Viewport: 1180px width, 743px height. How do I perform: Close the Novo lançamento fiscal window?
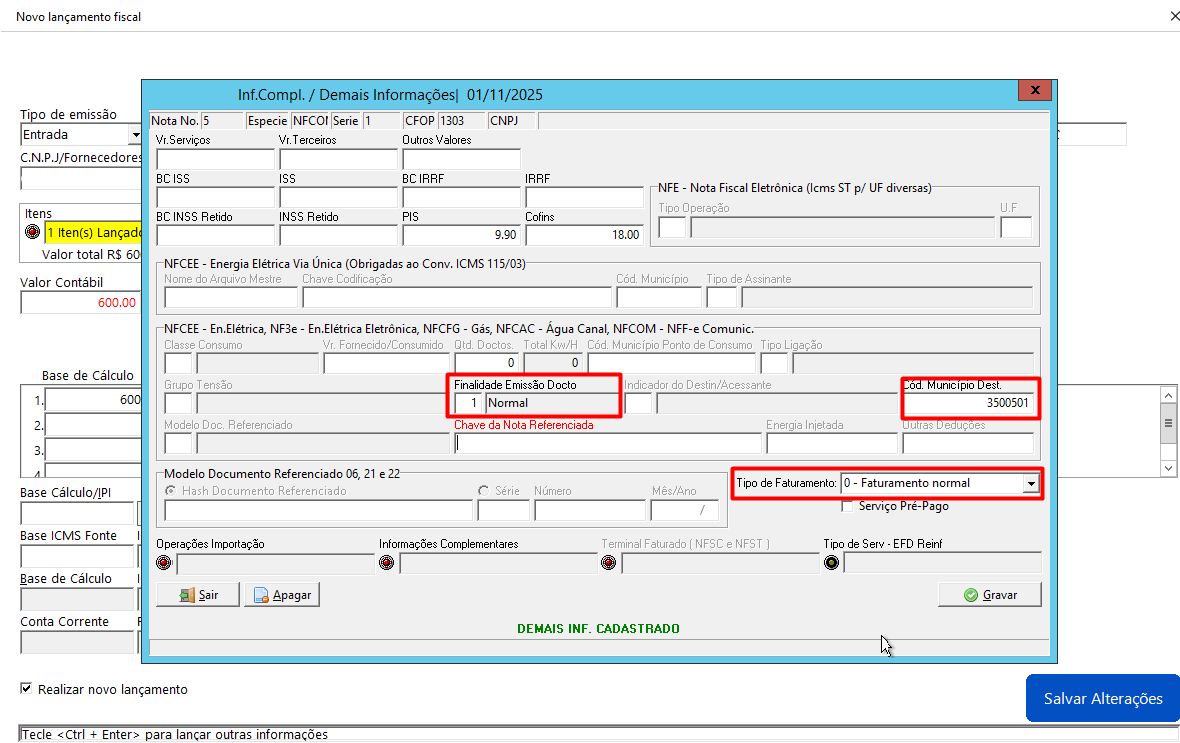coord(1174,16)
